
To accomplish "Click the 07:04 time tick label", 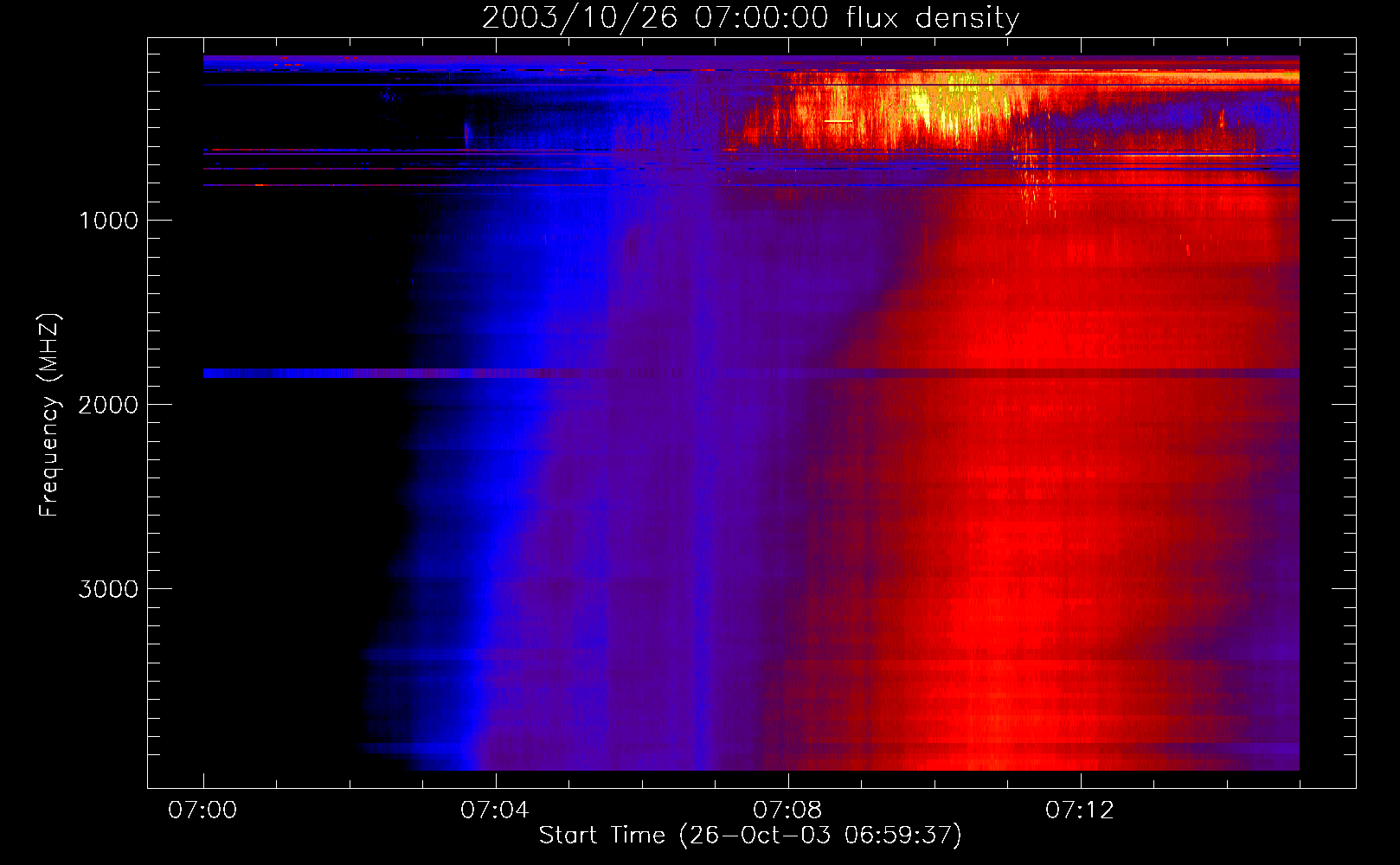I will click(x=495, y=811).
